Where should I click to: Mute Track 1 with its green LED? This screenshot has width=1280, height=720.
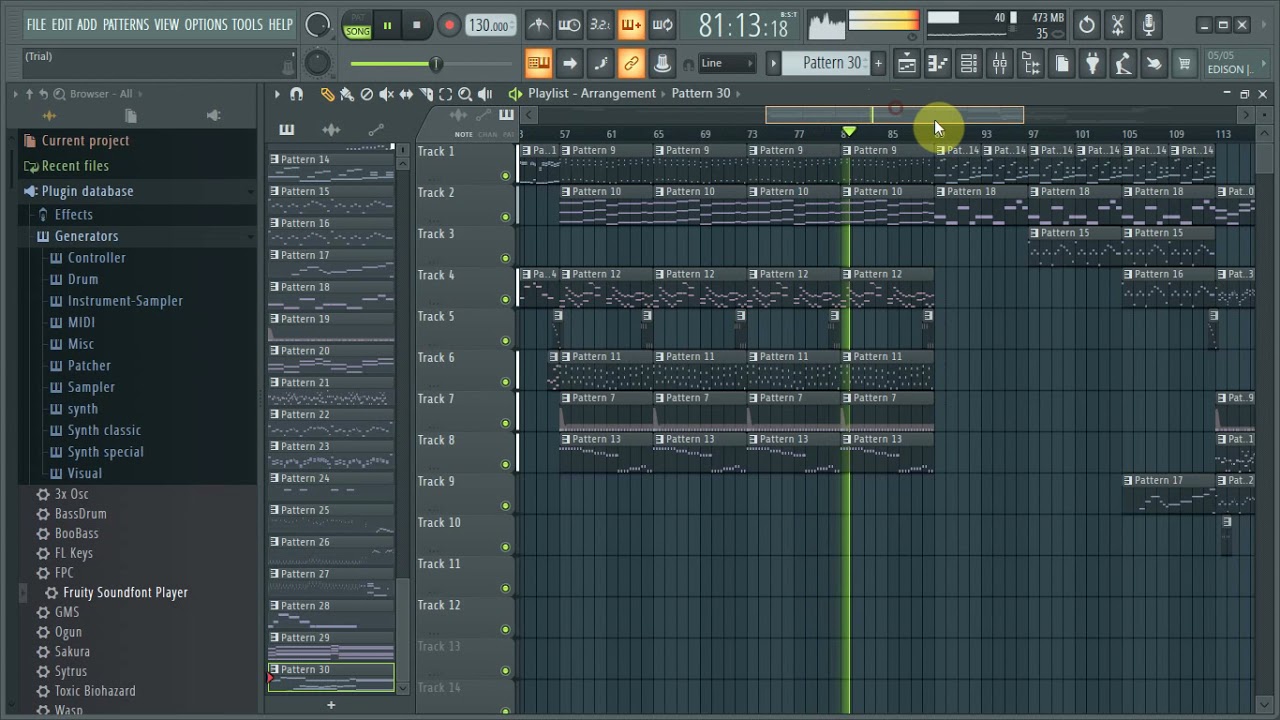tap(505, 176)
